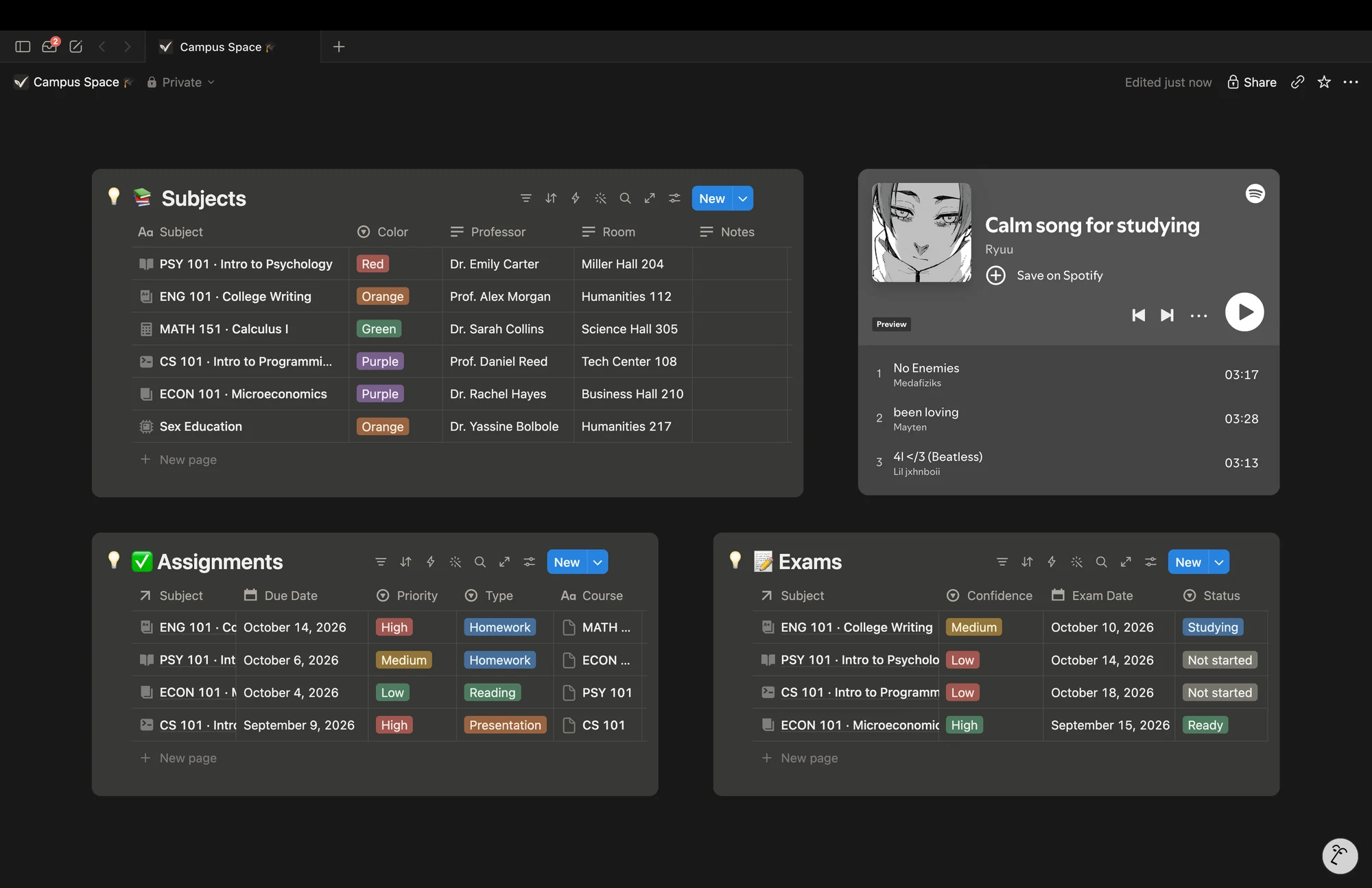Expand the Private visibility dropdown
The height and width of the screenshot is (888, 1372).
181,82
